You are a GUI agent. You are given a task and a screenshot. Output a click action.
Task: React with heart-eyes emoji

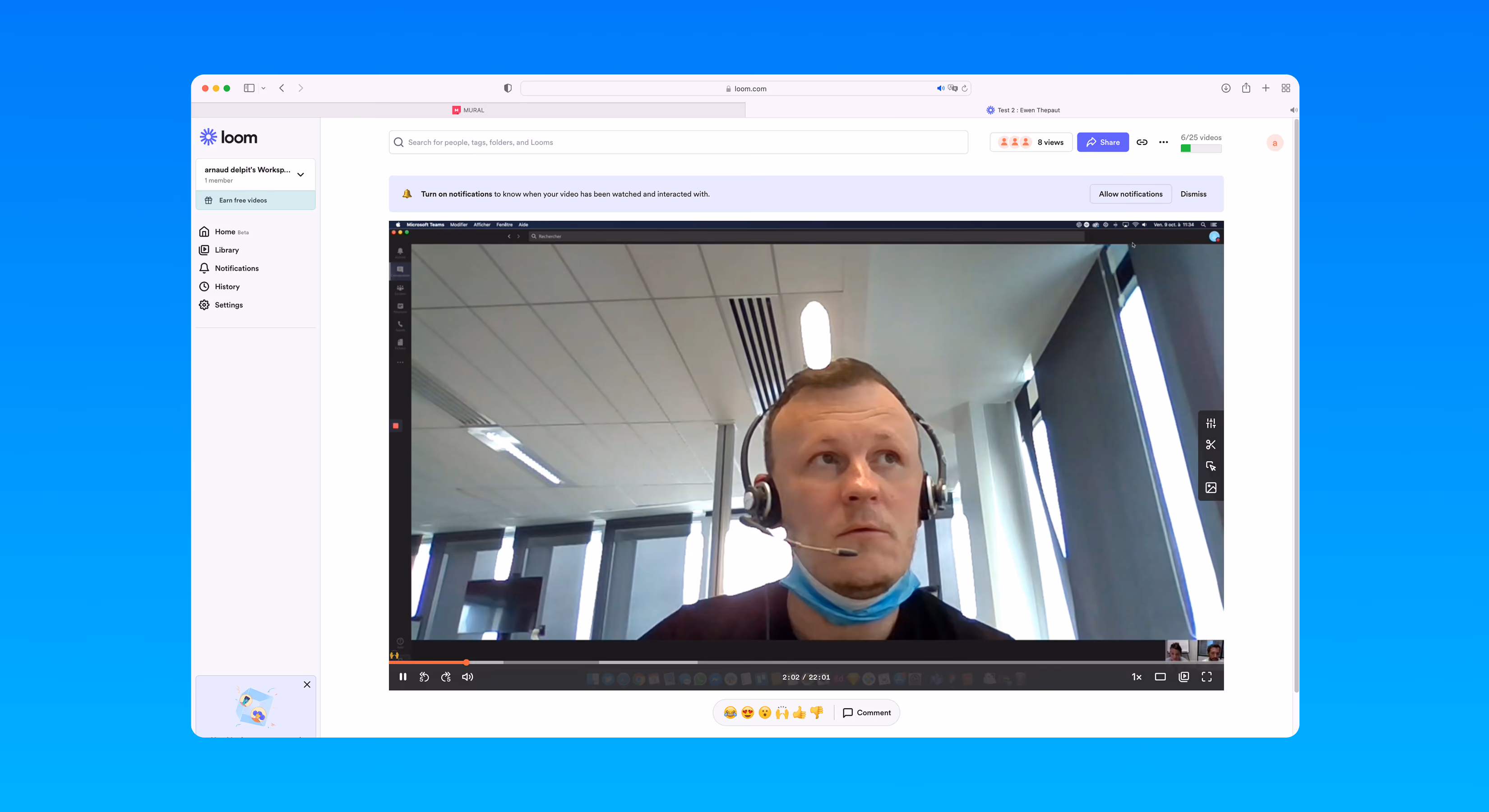pyautogui.click(x=747, y=713)
